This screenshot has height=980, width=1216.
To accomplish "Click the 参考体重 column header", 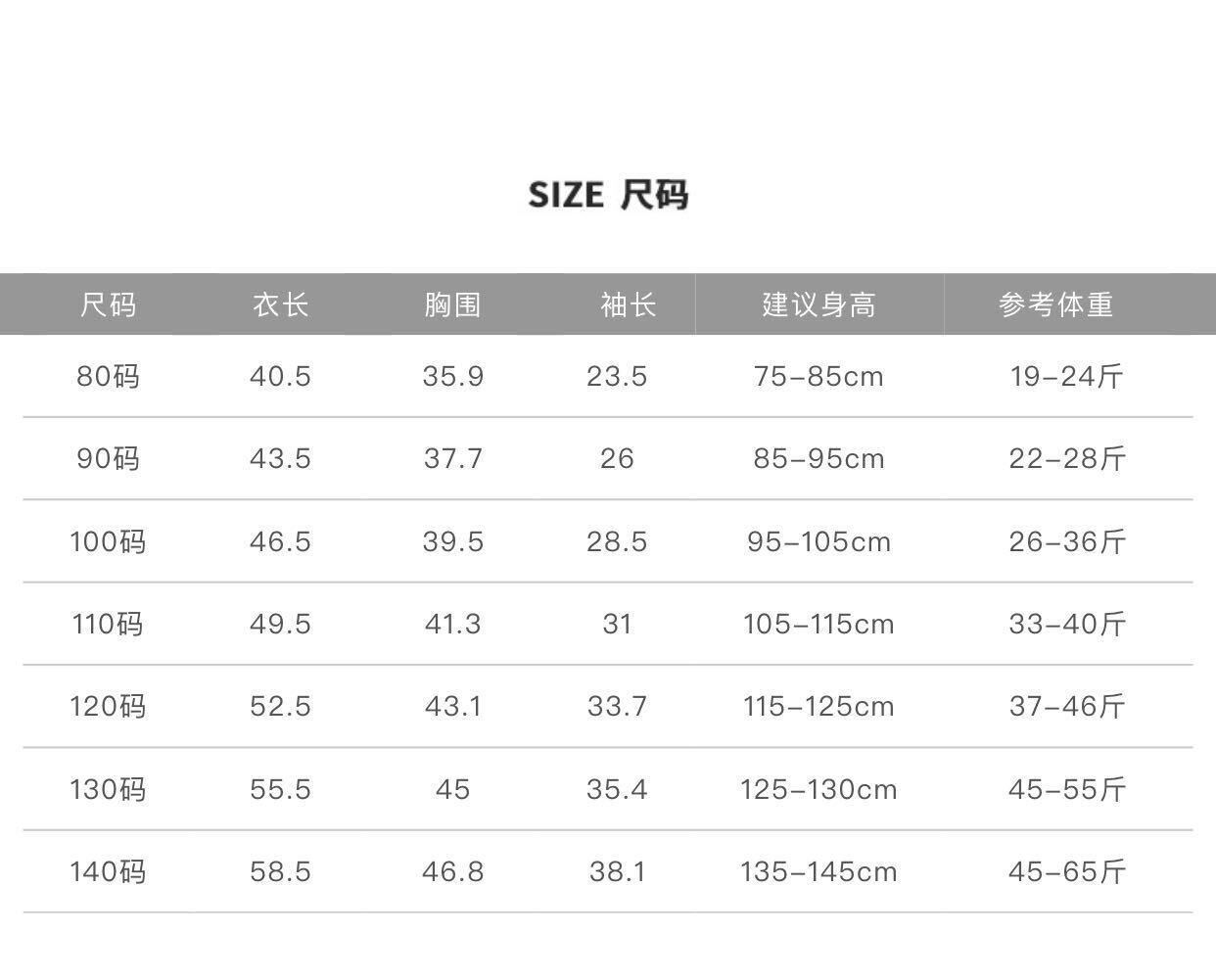I will 1056,304.
